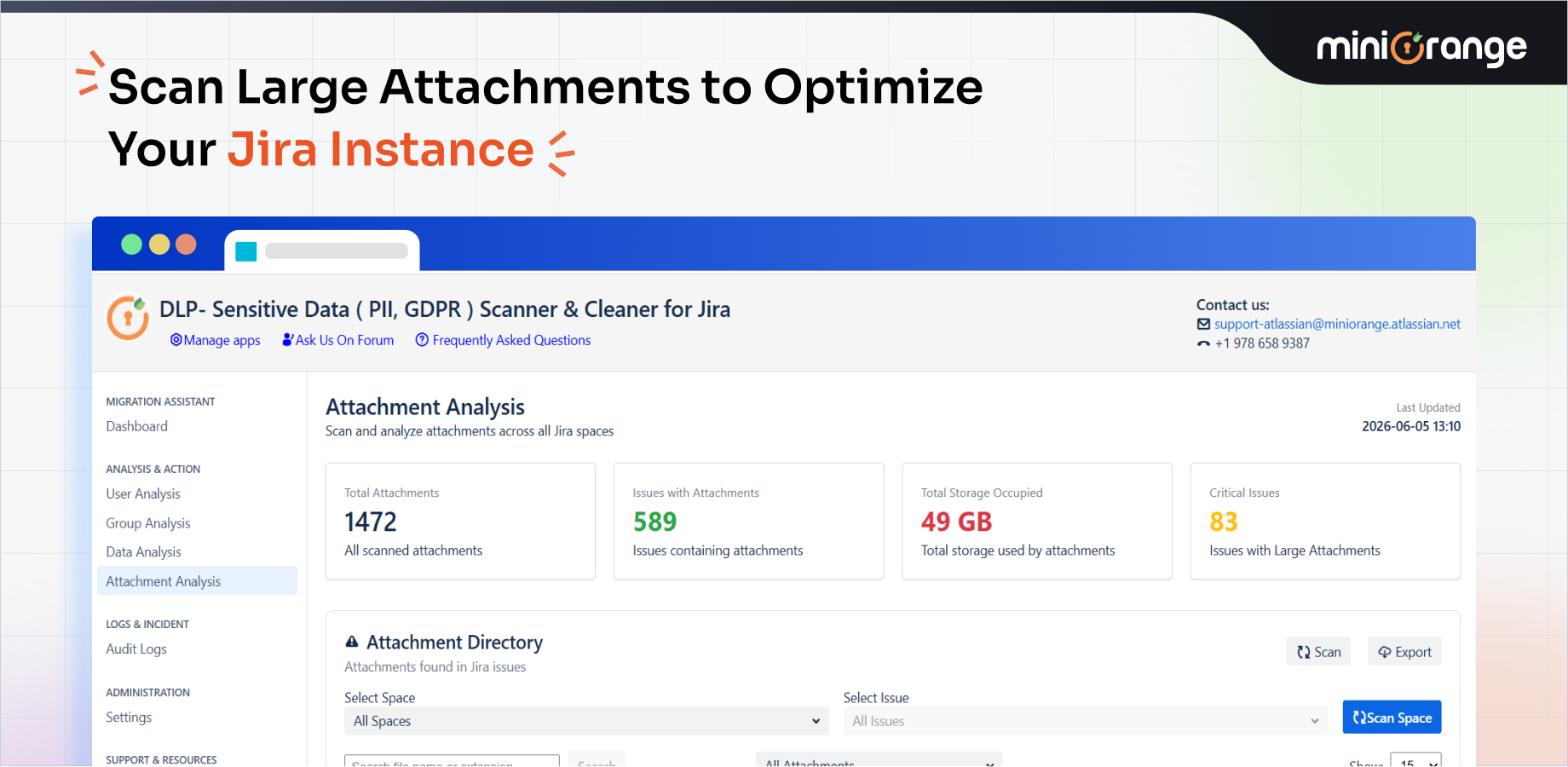Click the SUPPORT & RESOURCES section label
Screen dimensions: 1568x767
click(161, 759)
